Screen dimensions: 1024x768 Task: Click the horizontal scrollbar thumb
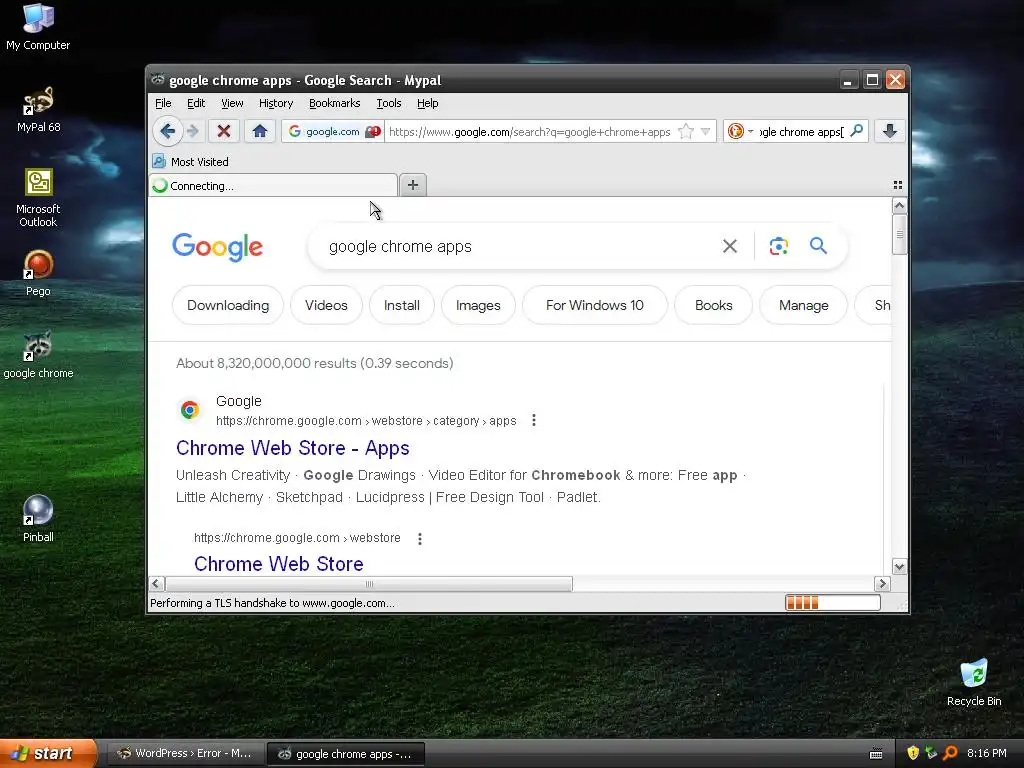pos(369,583)
